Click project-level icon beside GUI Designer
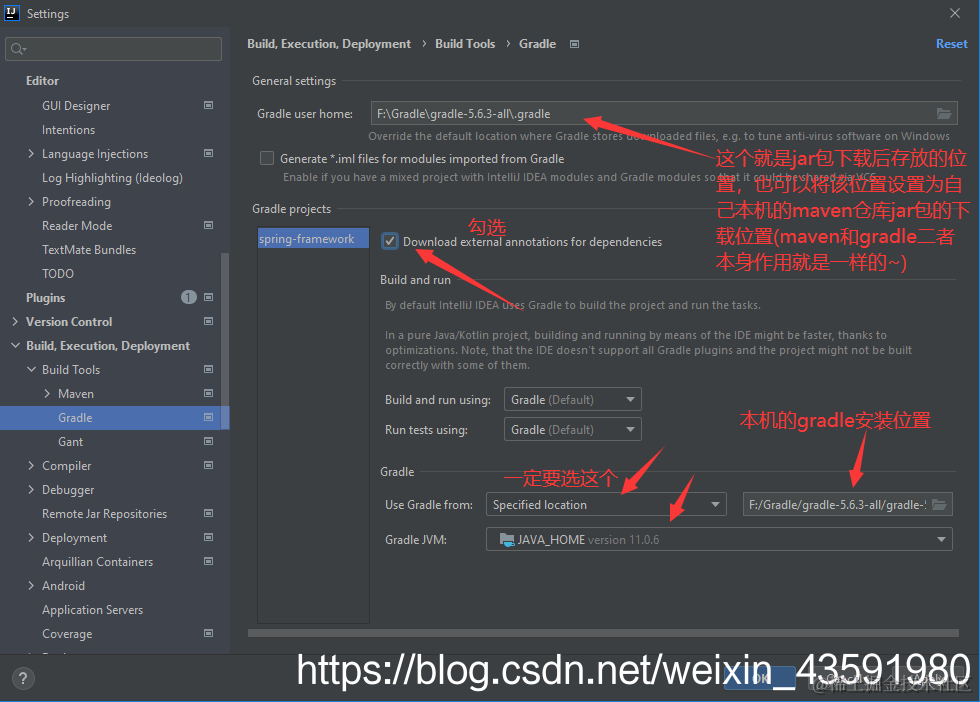 coord(209,105)
